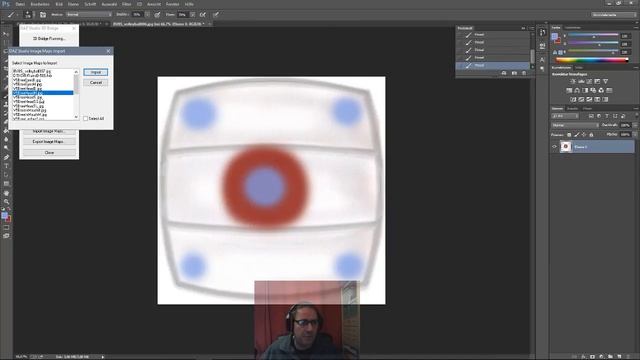Add a Hue/Saturation adjustment layer
The image size is (640, 360).
point(569,91)
